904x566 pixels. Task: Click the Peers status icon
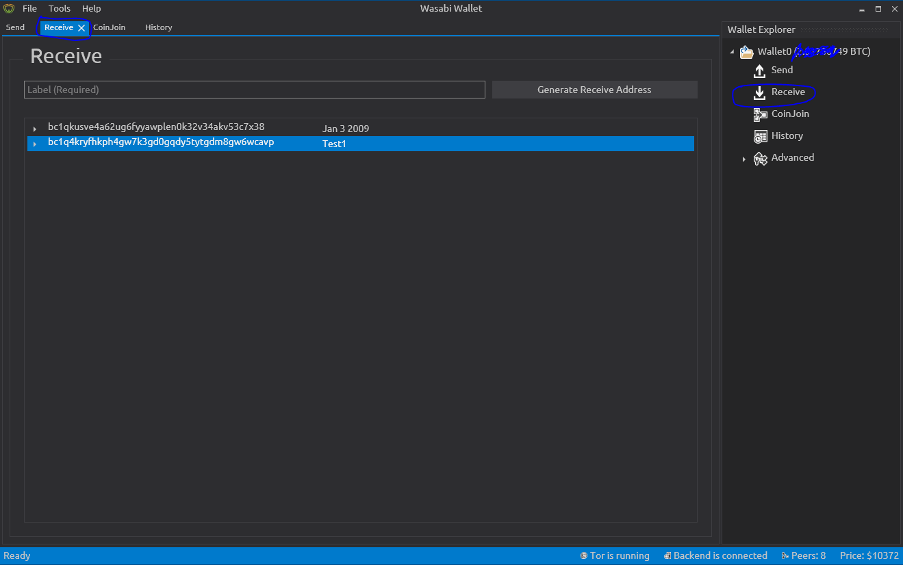(785, 556)
